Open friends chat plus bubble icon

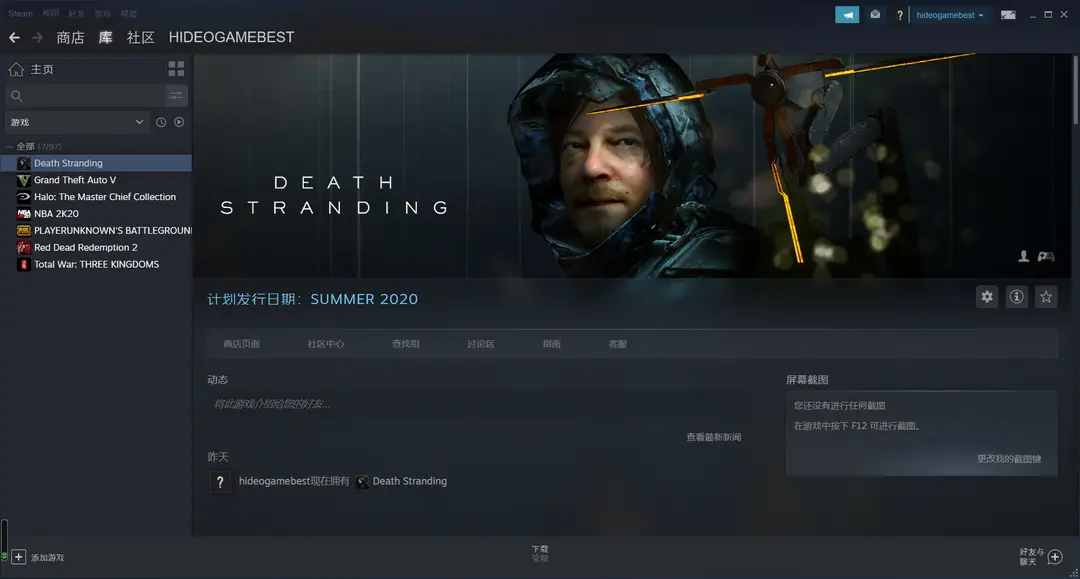tap(1055, 556)
